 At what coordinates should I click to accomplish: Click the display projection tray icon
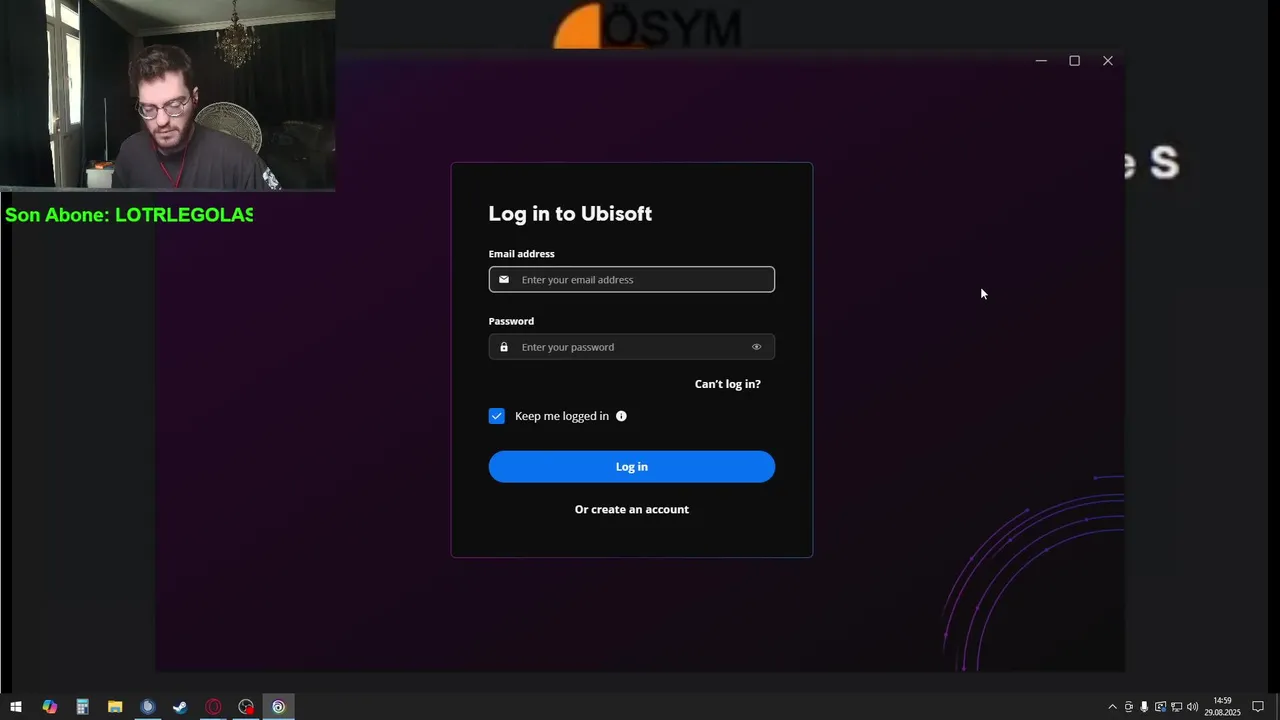click(x=1160, y=707)
